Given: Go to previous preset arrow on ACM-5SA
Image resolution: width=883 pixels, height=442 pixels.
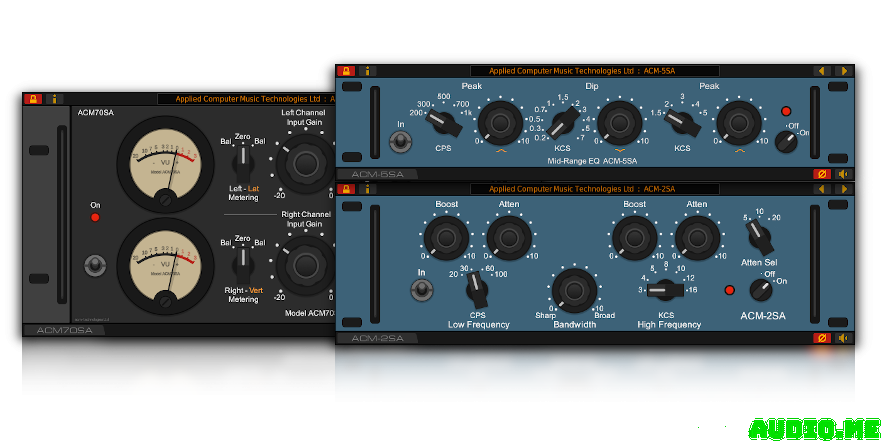Looking at the screenshot, I should [x=821, y=71].
